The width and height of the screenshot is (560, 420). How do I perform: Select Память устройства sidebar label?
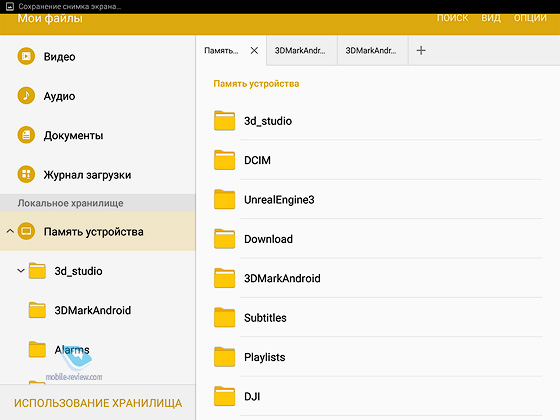[x=94, y=231]
